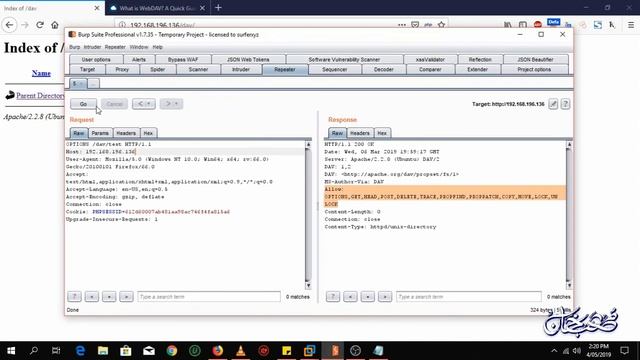Switch to the Extender tab
640x360 pixels.
tap(478, 69)
